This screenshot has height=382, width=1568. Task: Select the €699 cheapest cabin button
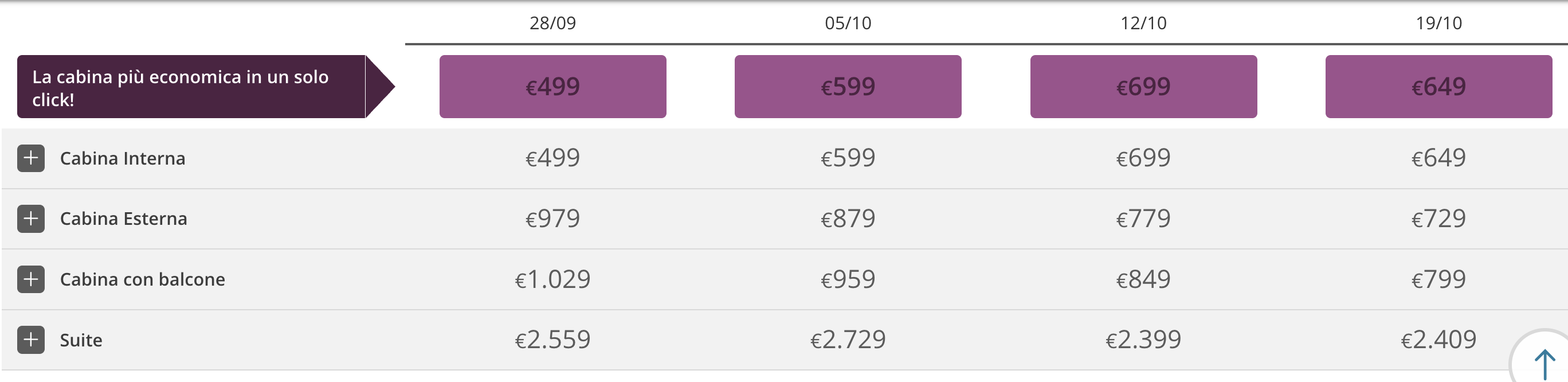(x=1143, y=87)
